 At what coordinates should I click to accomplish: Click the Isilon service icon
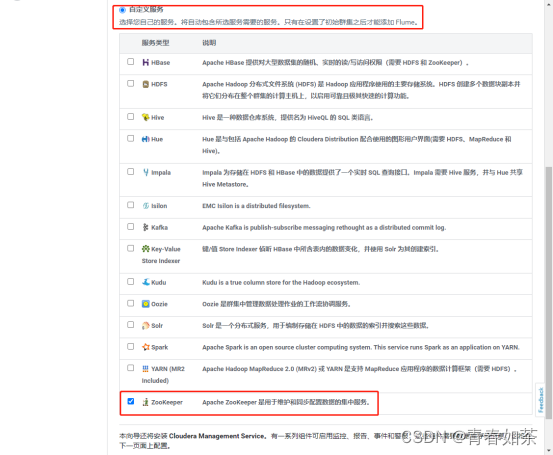pyautogui.click(x=146, y=206)
